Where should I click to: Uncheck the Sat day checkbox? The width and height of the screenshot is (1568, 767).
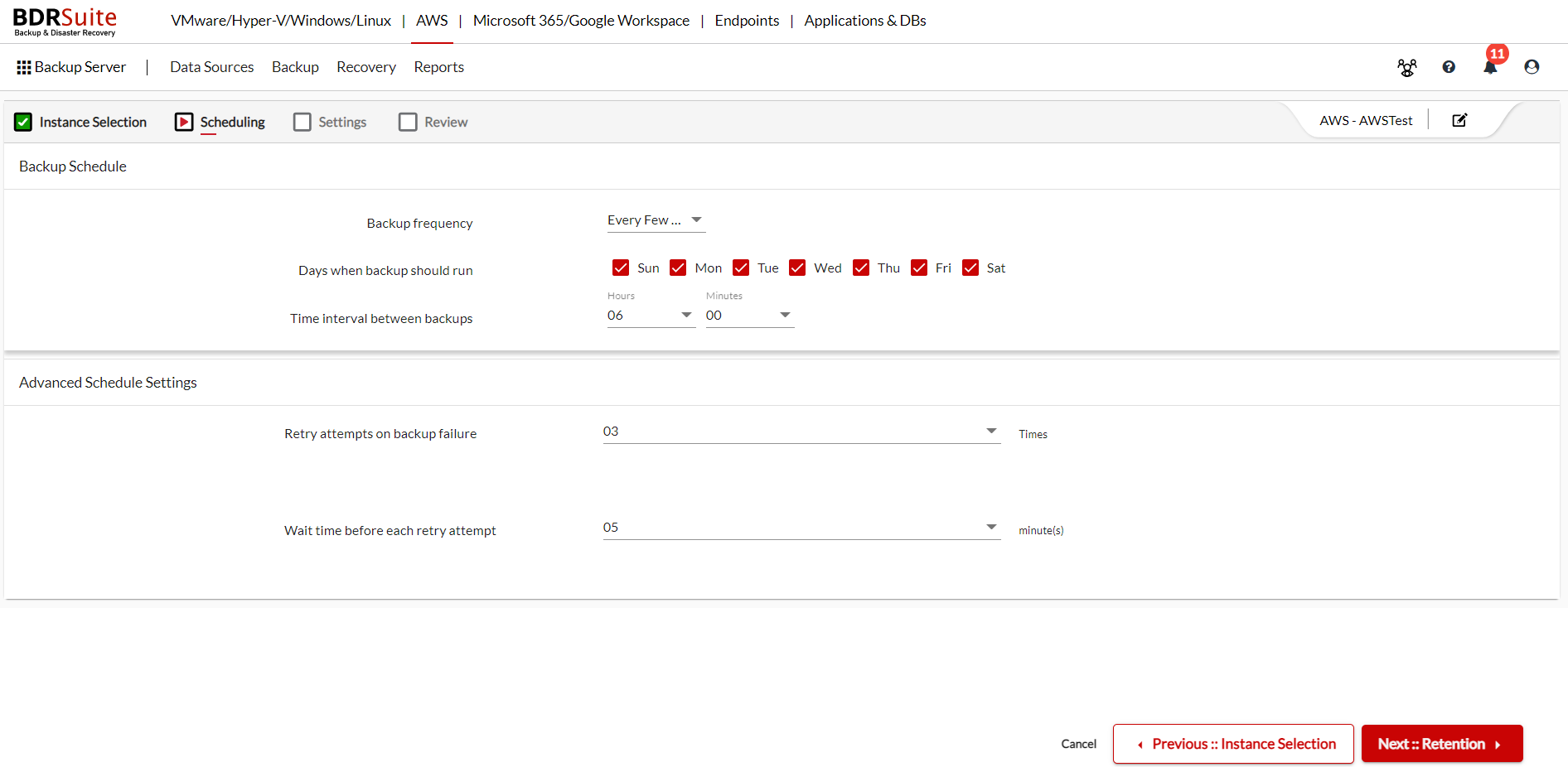click(970, 268)
